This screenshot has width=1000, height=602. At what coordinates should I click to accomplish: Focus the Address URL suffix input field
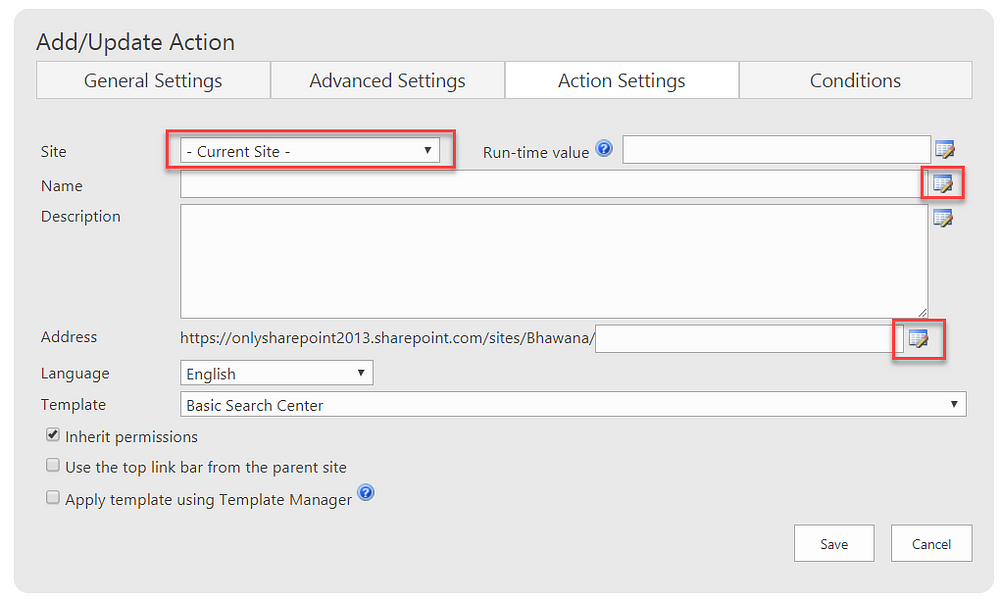coord(749,339)
